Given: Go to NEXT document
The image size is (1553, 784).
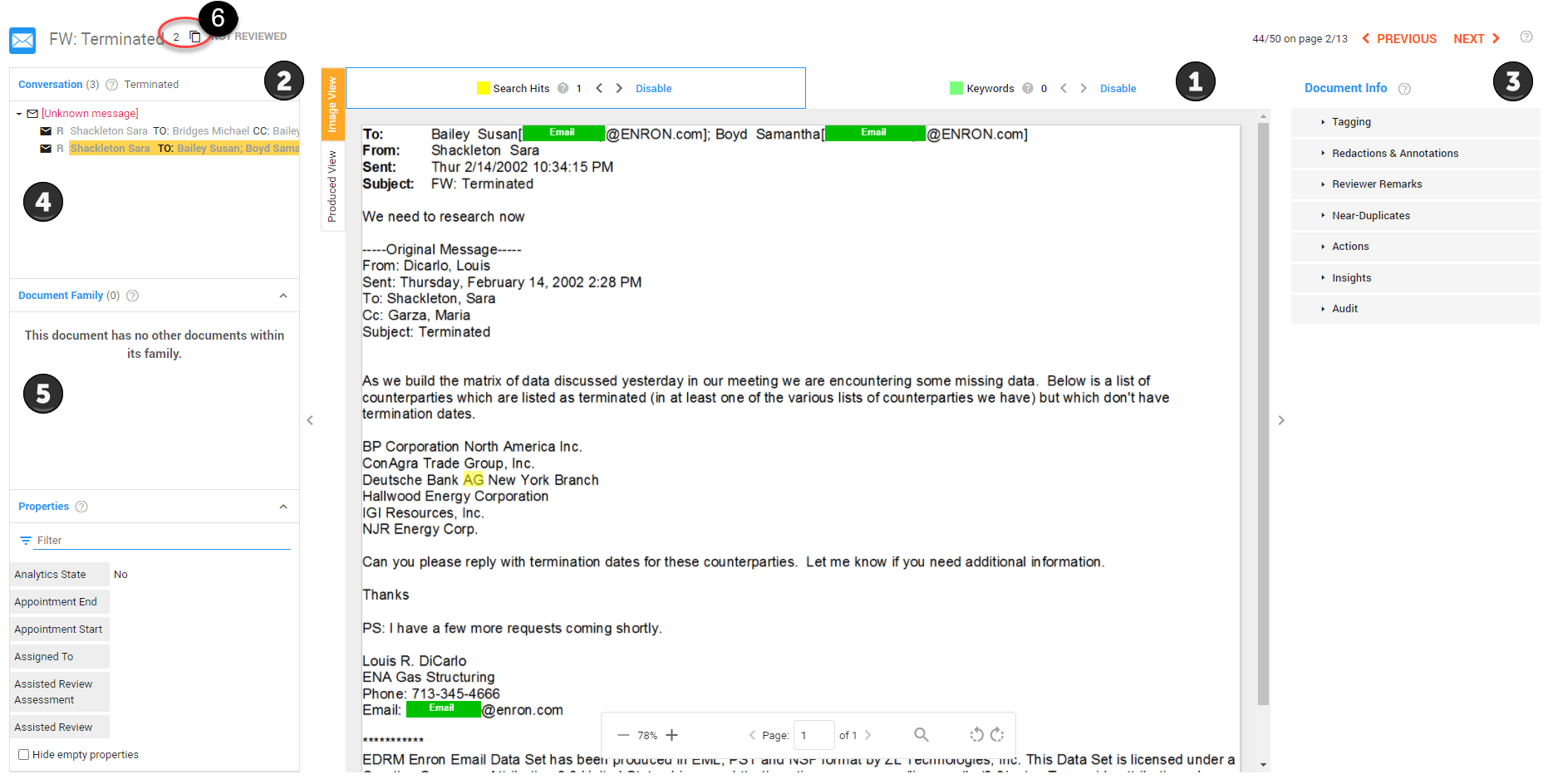Looking at the screenshot, I should 1477,39.
